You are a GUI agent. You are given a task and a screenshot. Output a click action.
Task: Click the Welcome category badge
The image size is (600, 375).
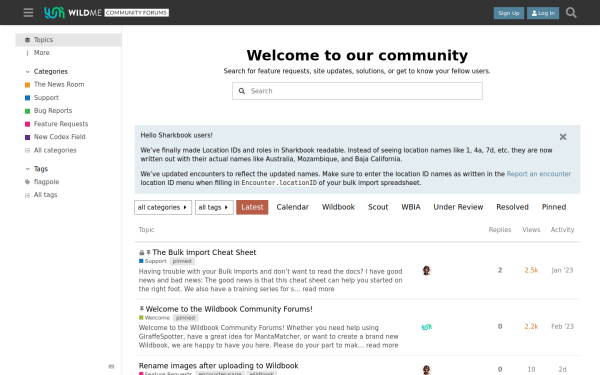click(154, 318)
